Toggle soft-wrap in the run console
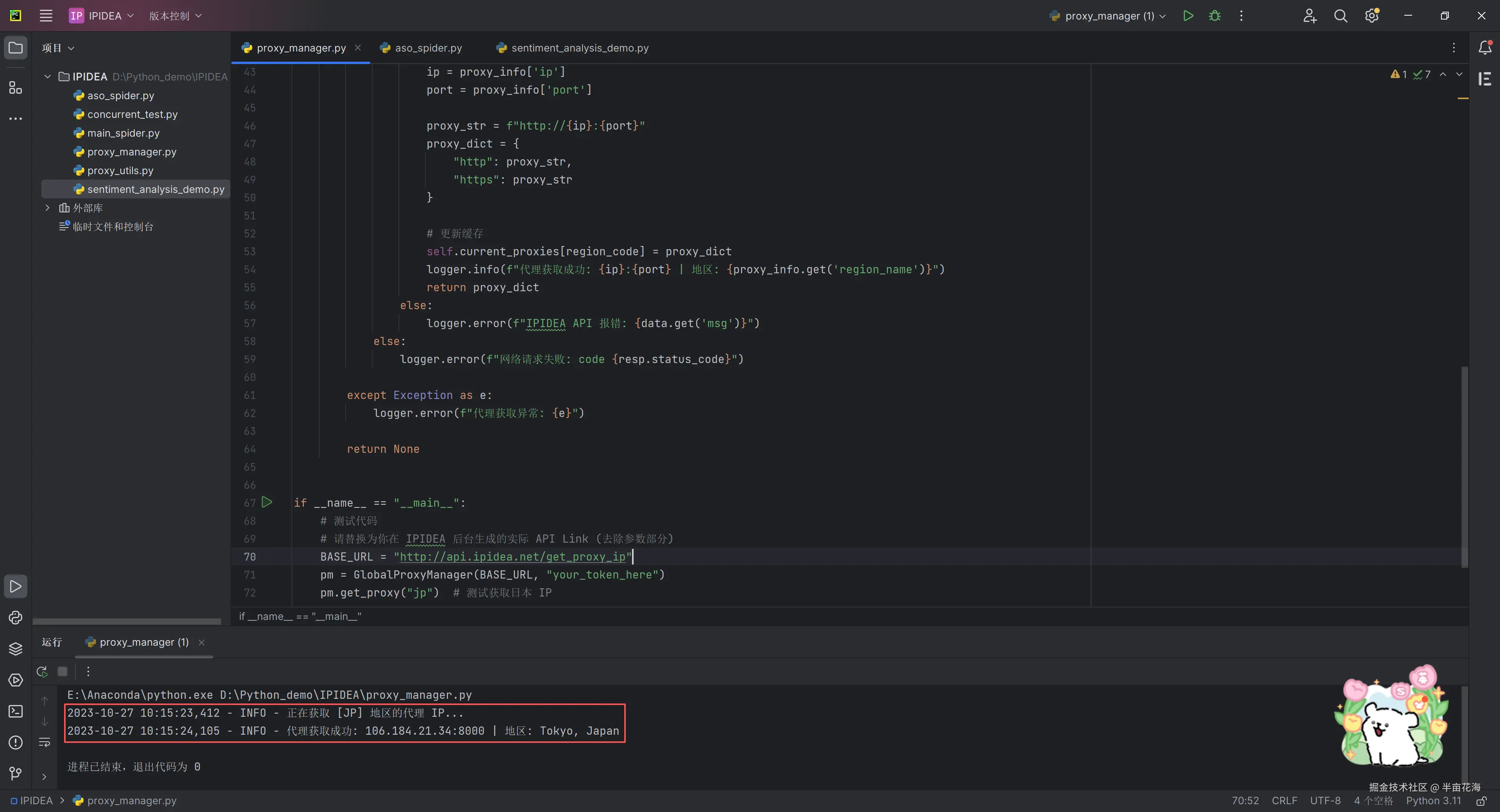 tap(44, 742)
